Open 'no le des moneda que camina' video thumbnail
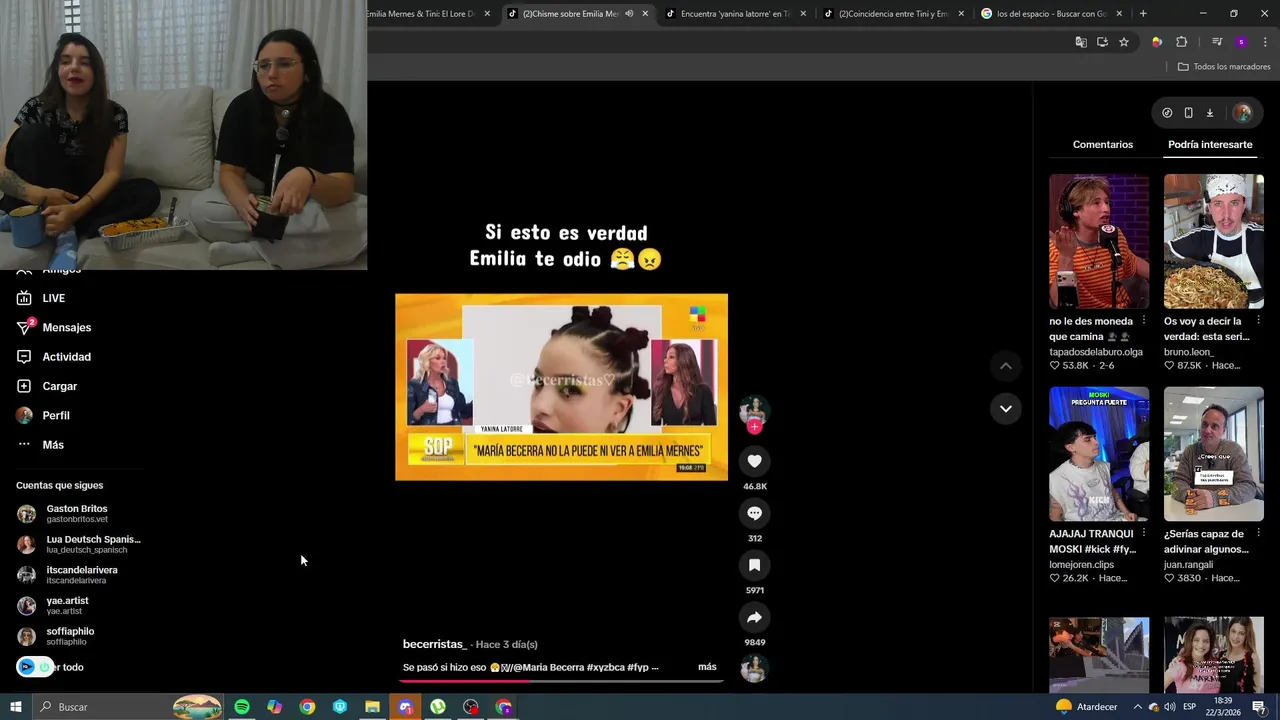1280x720 pixels. 1099,241
